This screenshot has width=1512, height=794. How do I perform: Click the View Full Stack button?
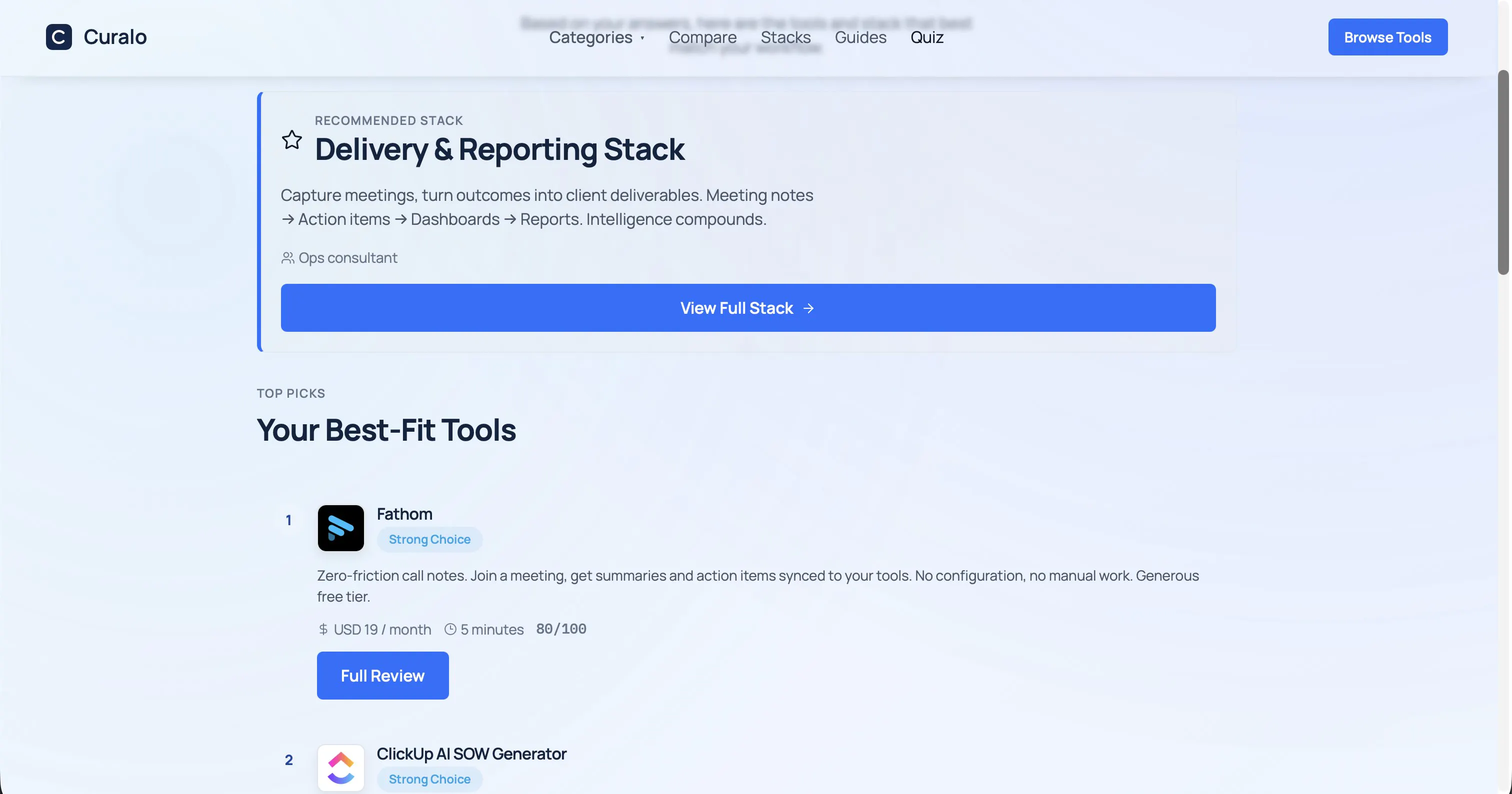pyautogui.click(x=748, y=308)
